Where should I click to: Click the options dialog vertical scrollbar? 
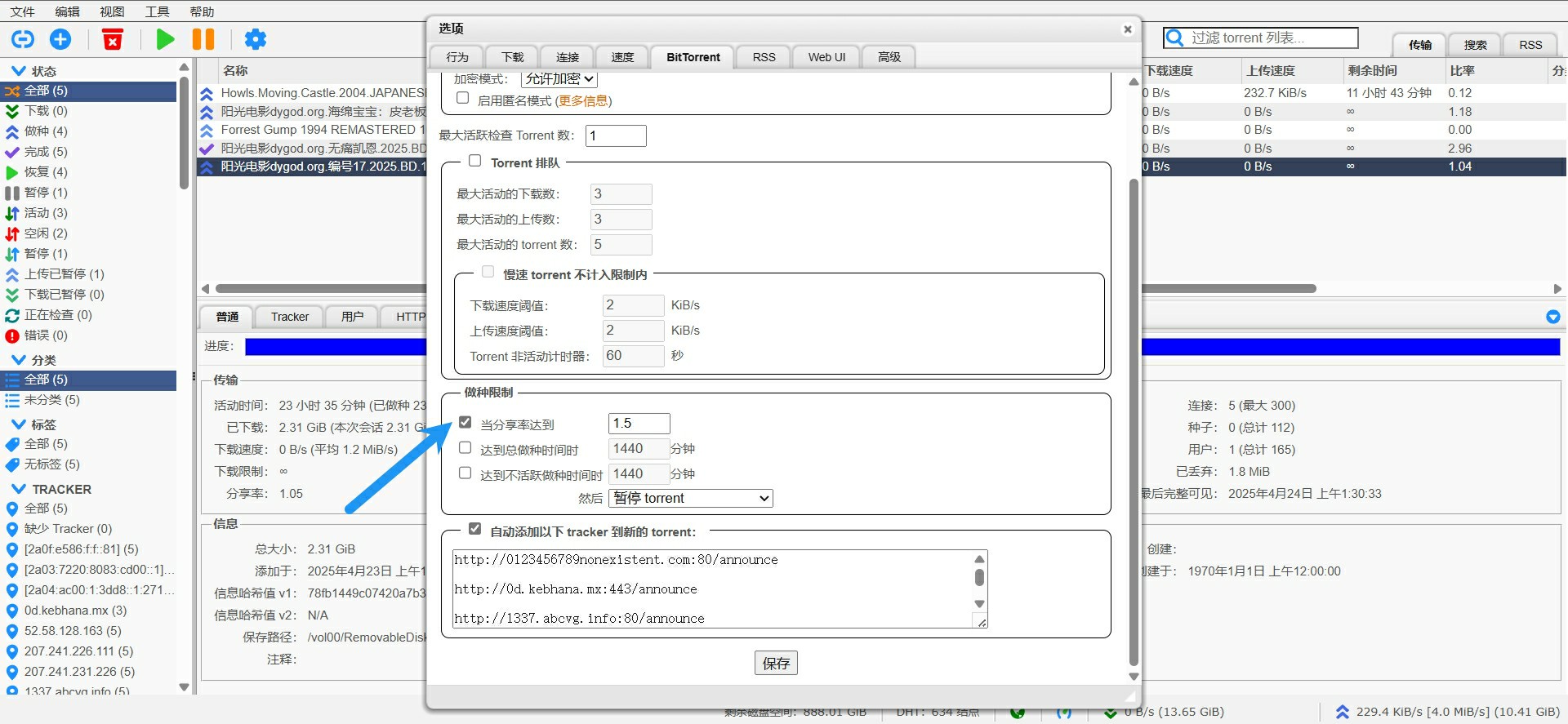[x=1134, y=408]
